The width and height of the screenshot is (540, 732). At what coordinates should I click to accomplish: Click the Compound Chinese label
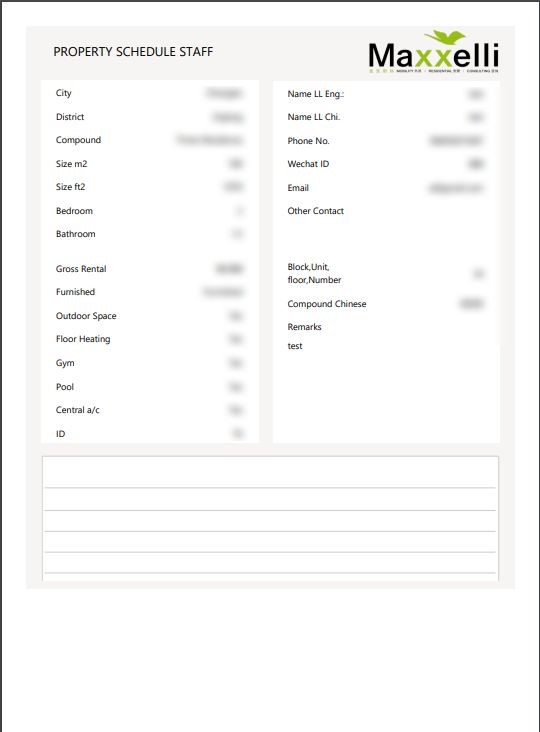pyautogui.click(x=327, y=304)
